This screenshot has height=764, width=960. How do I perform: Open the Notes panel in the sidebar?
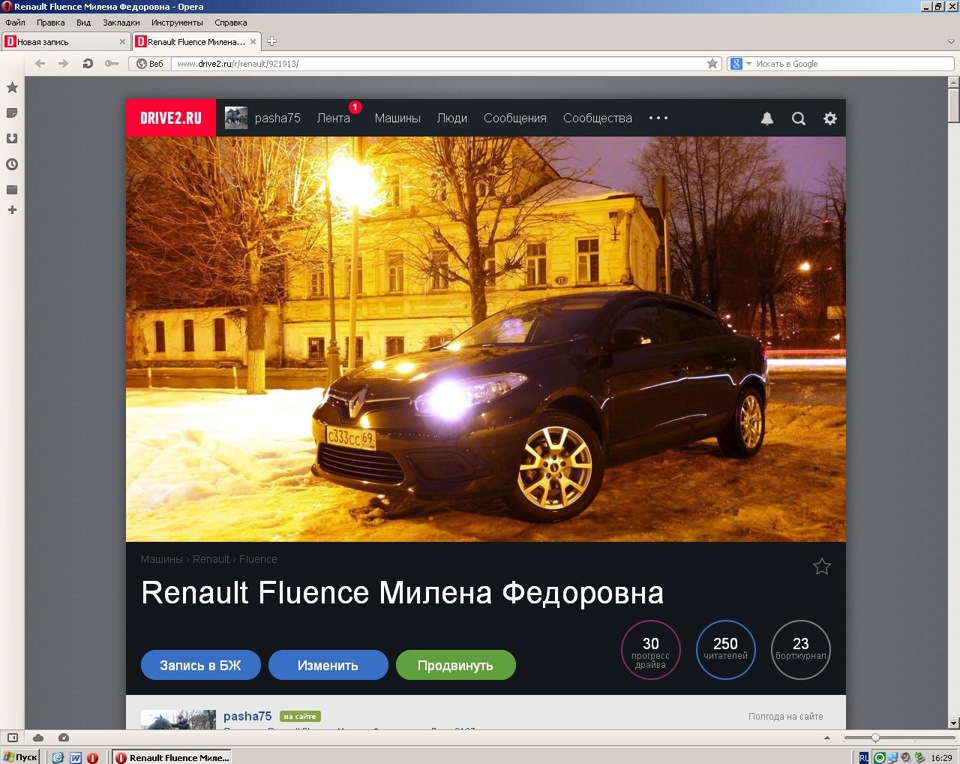pyautogui.click(x=12, y=113)
